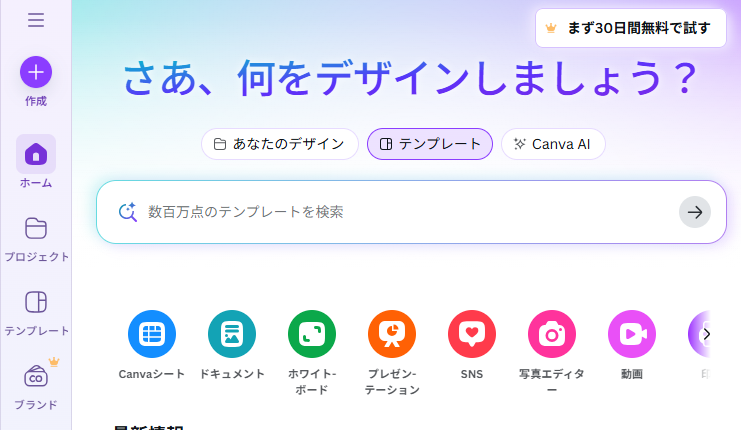Switch to the テンプレート pill tab
741x430 pixels.
pos(430,144)
